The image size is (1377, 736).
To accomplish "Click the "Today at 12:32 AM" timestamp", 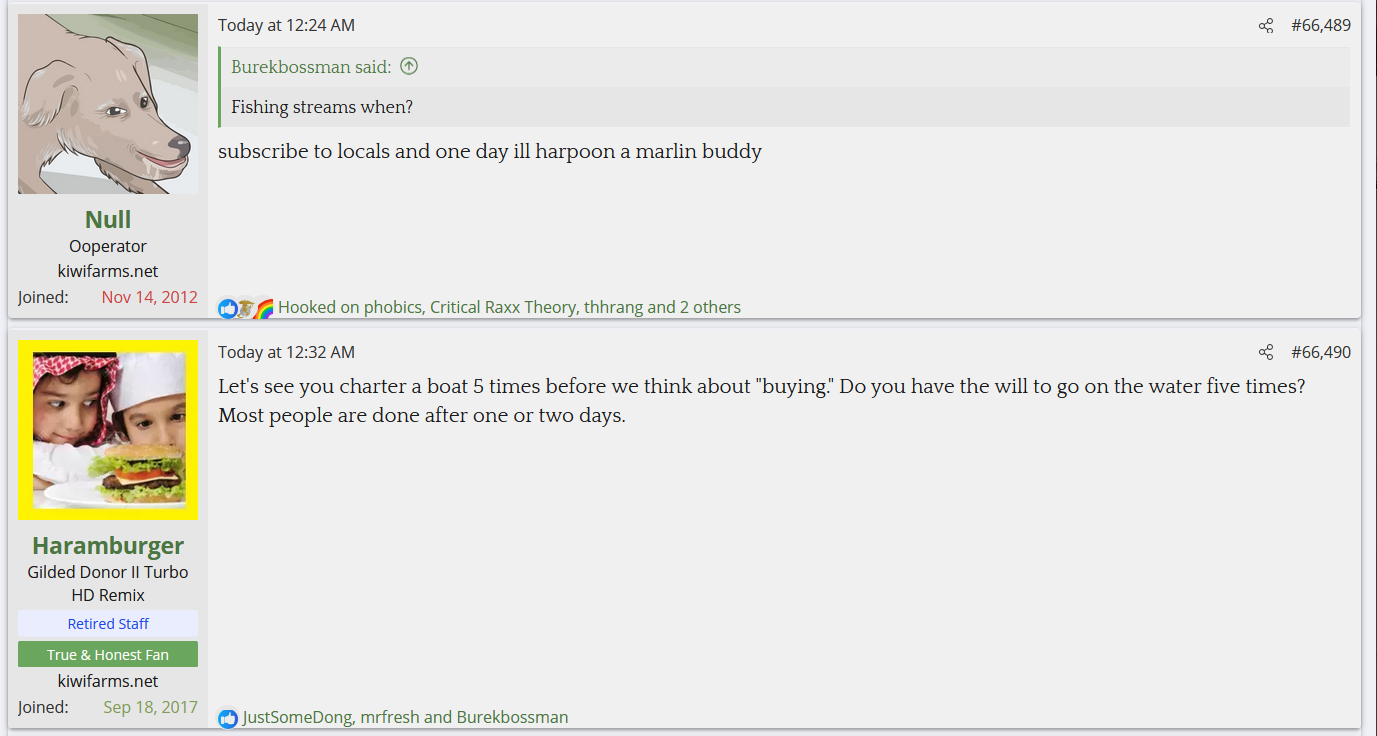I will pyautogui.click(x=286, y=352).
